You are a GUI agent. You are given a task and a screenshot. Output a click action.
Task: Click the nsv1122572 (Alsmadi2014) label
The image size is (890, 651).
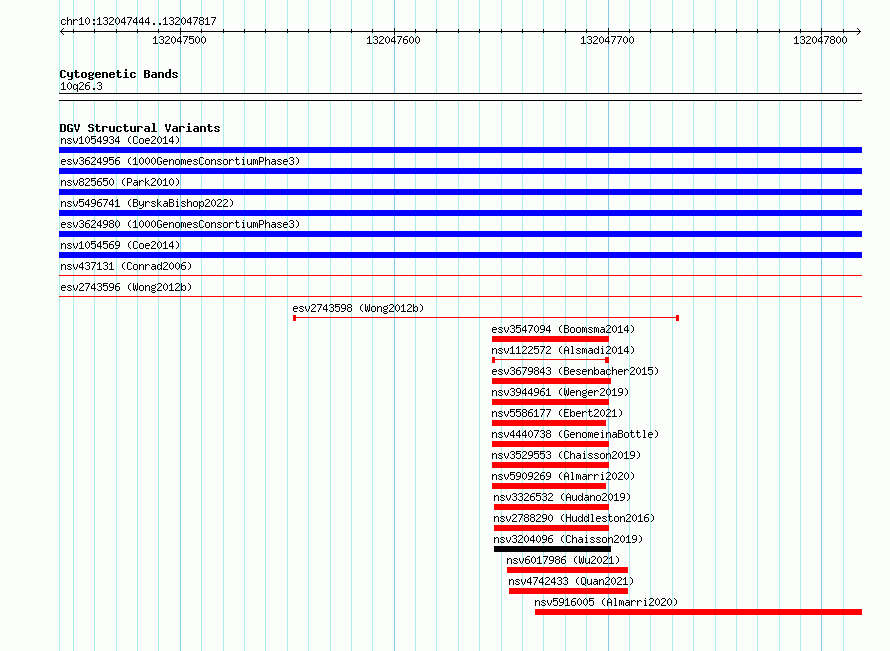[x=563, y=350]
